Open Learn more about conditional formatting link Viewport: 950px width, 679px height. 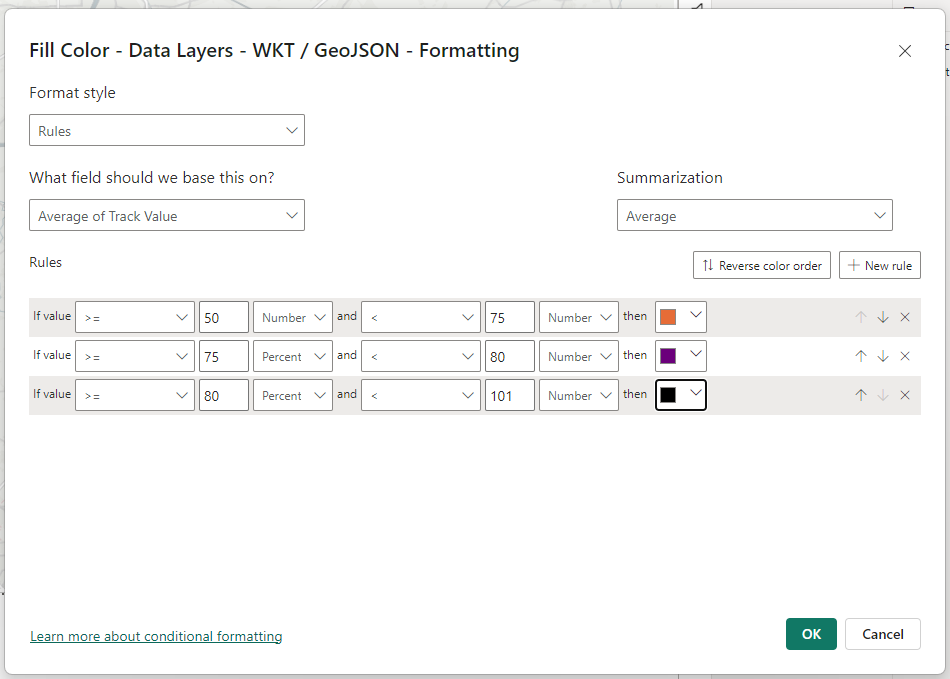tap(156, 636)
